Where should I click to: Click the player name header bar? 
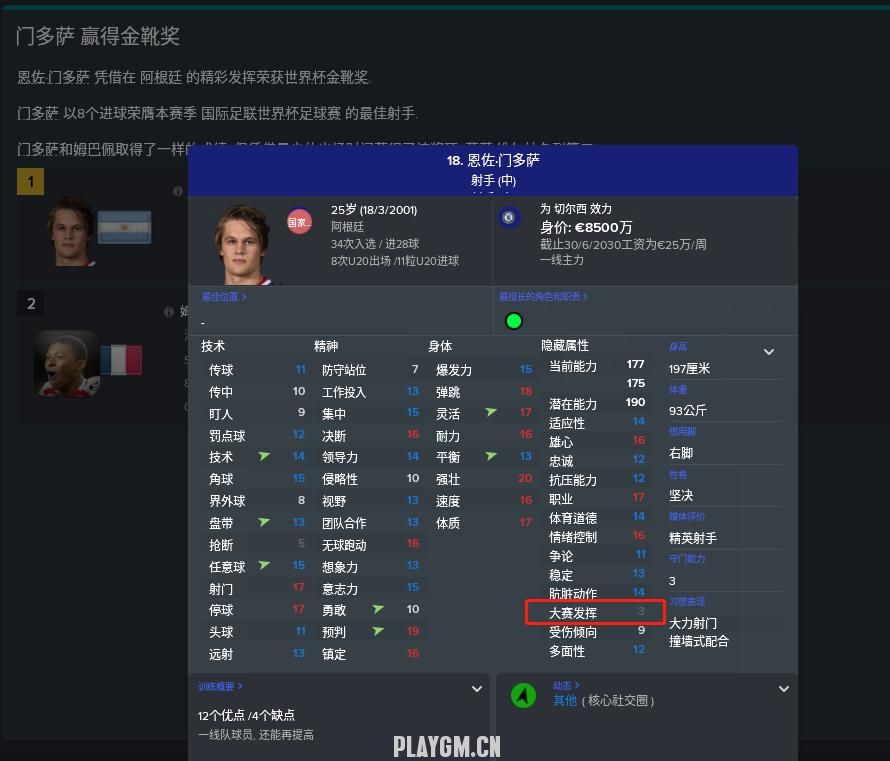tap(493, 170)
